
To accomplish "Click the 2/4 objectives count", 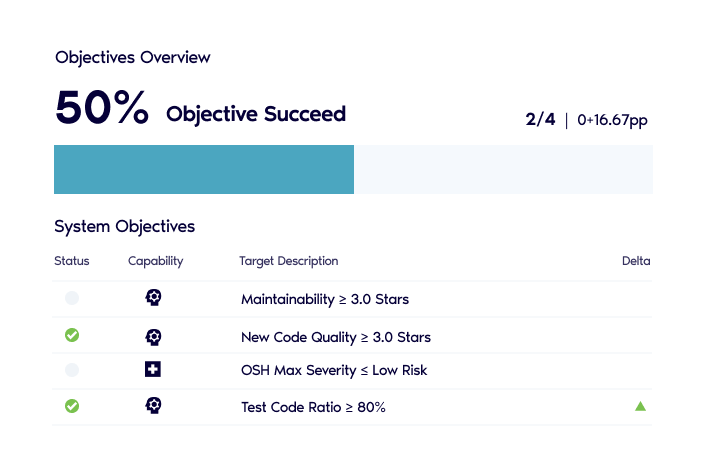I will 540,120.
